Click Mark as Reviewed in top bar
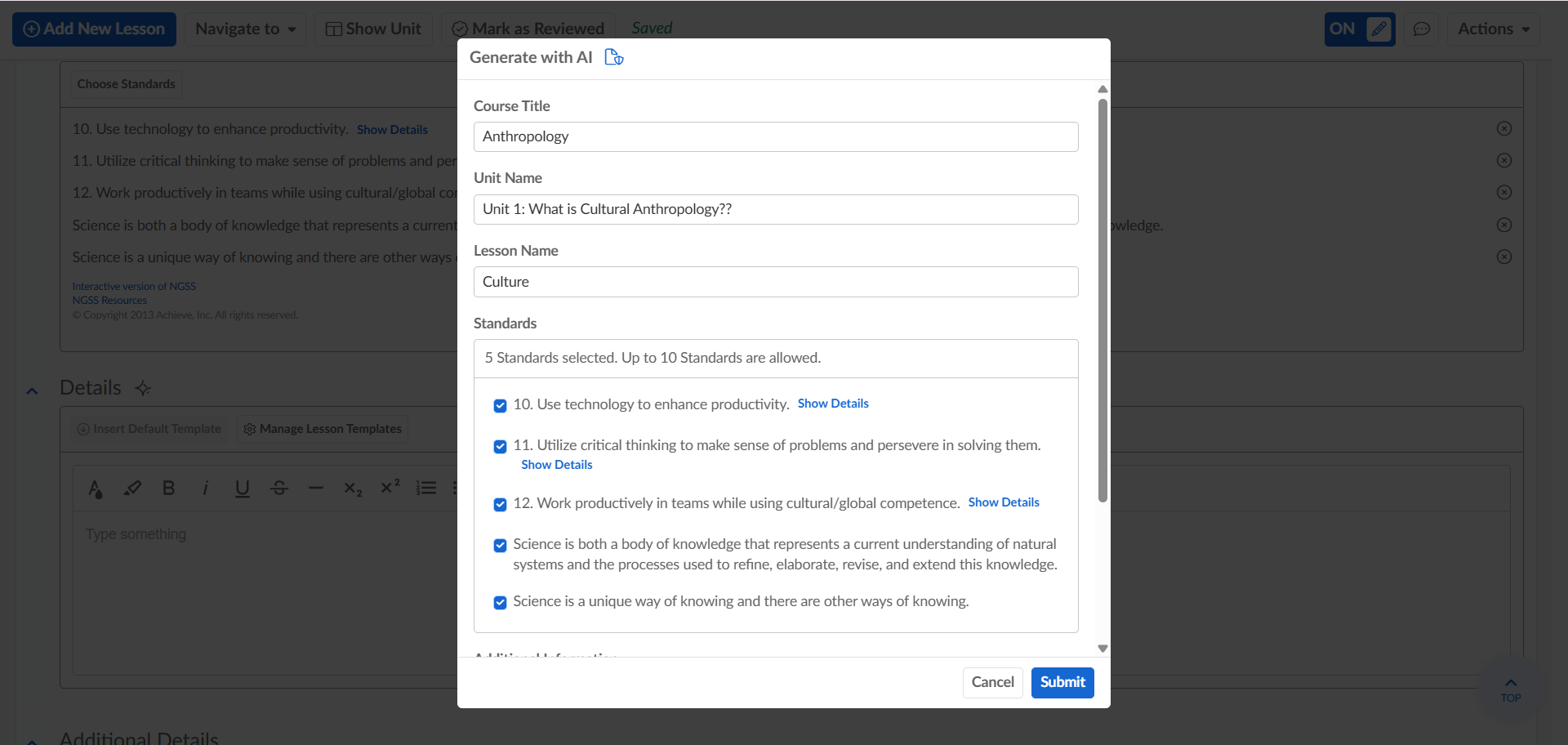Image resolution: width=1568 pixels, height=745 pixels. [x=528, y=29]
